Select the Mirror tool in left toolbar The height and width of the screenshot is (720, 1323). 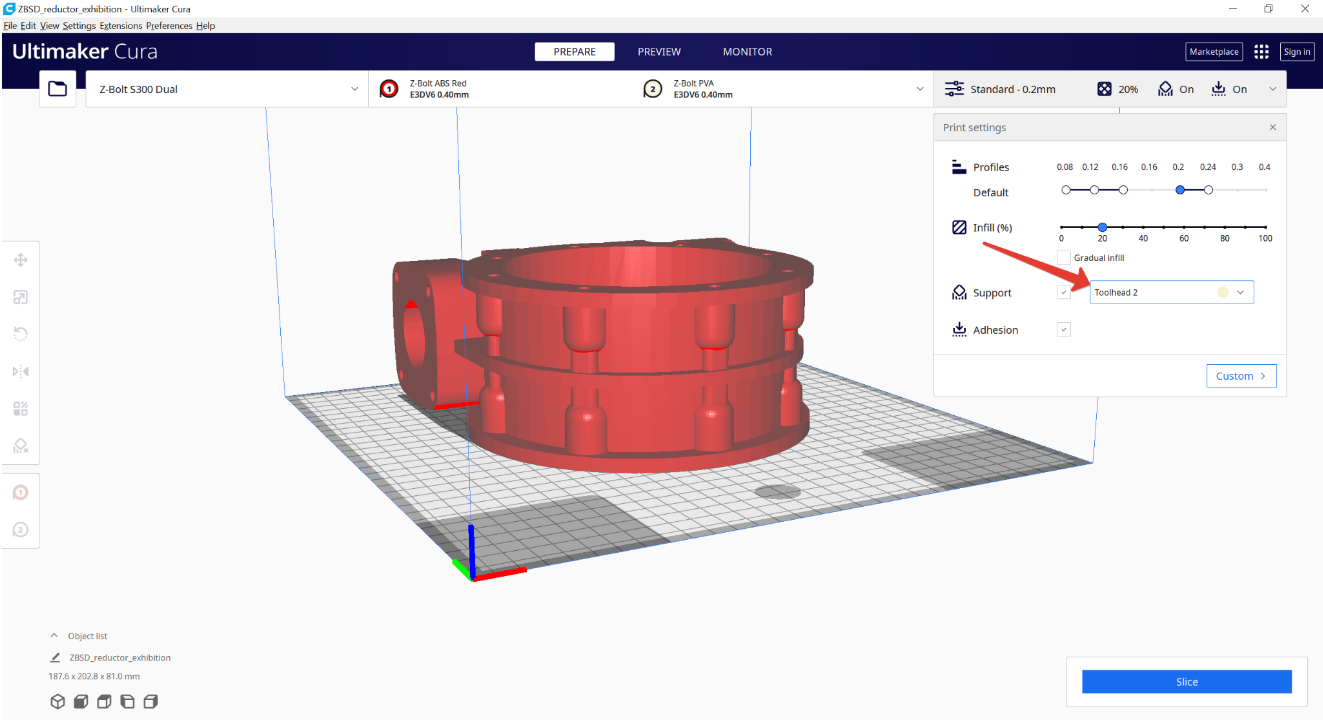click(x=20, y=371)
